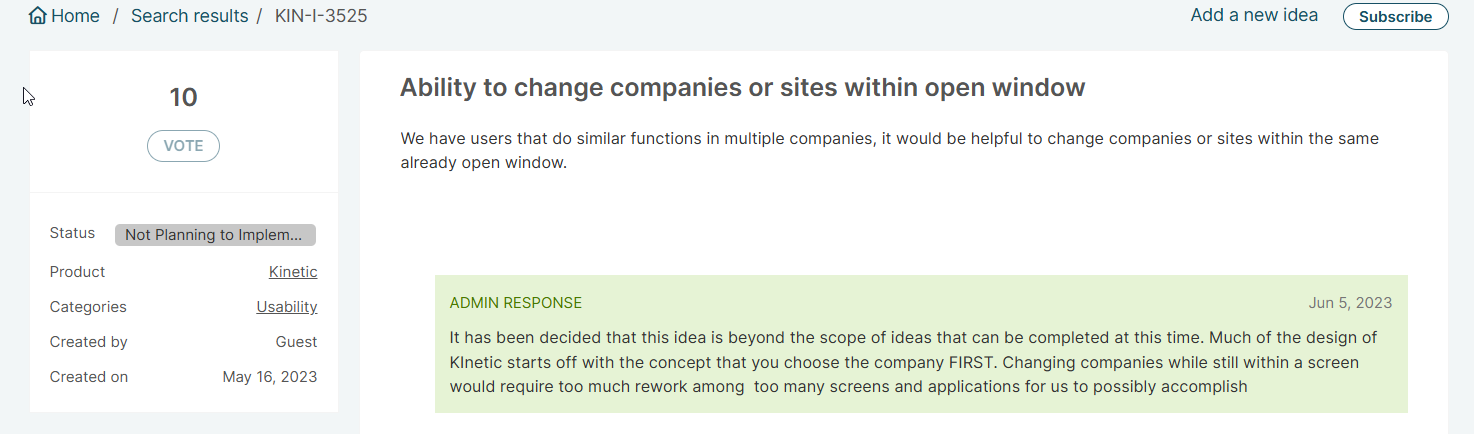Click the vote count number 10
The height and width of the screenshot is (434, 1474).
tap(183, 97)
